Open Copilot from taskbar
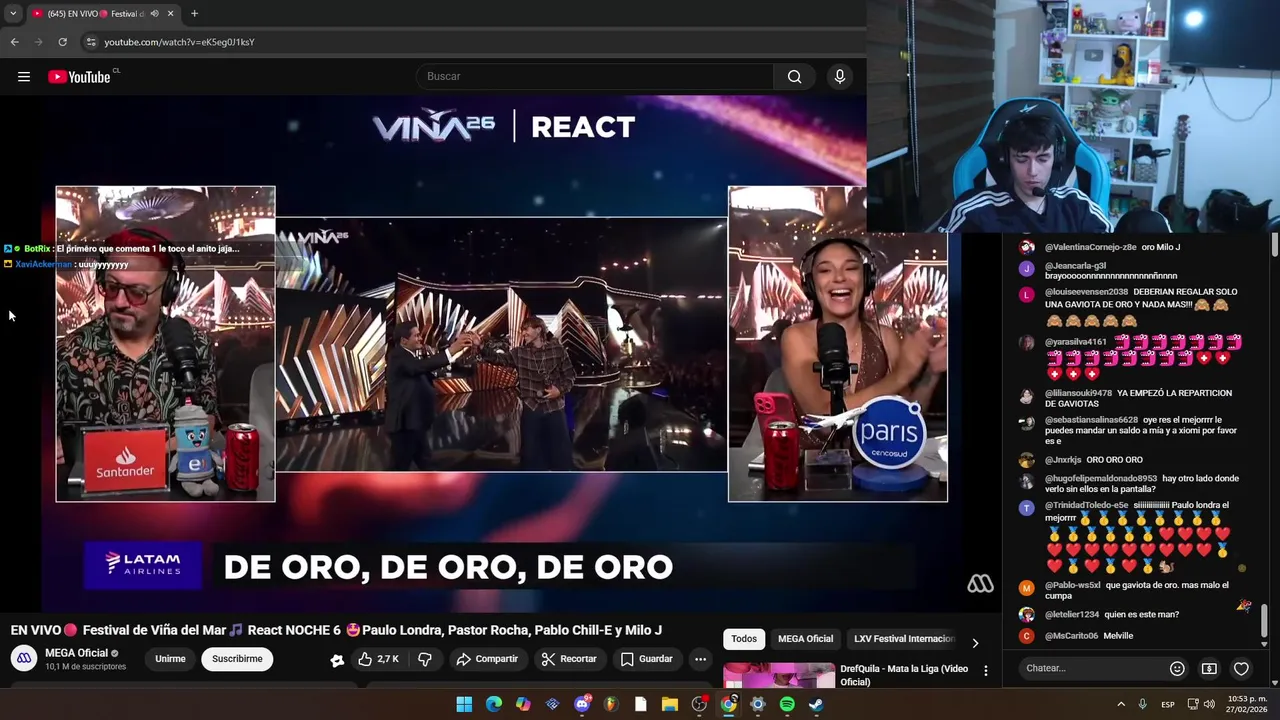Viewport: 1280px width, 720px height. point(523,704)
